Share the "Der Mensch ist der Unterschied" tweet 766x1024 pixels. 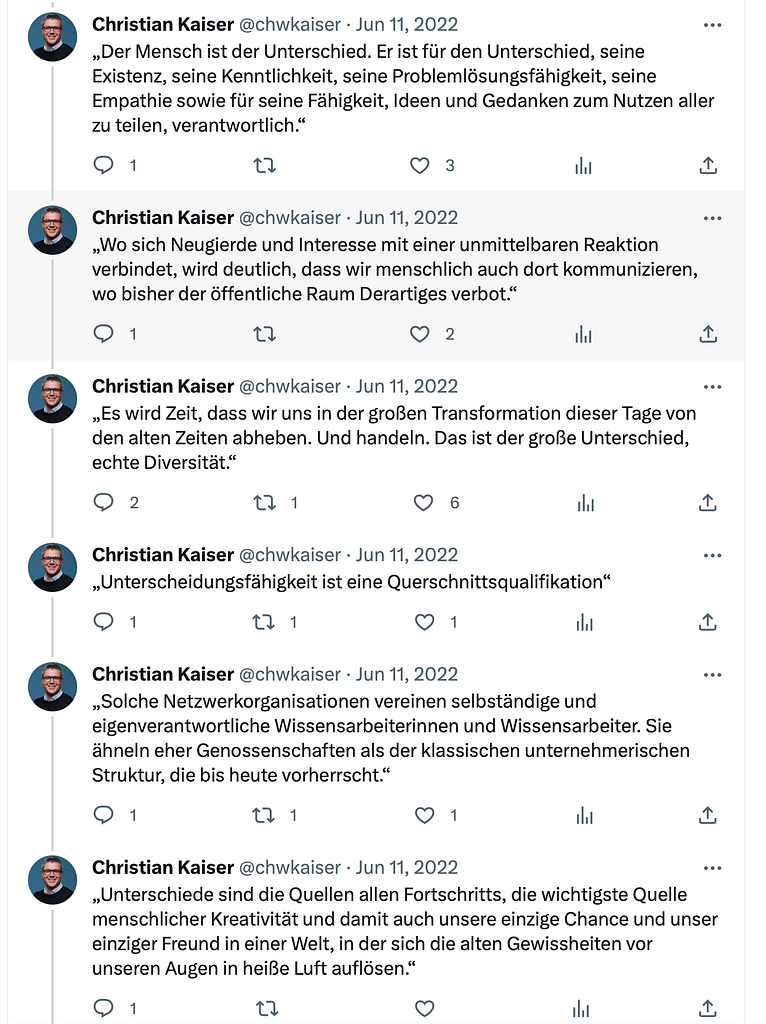click(x=708, y=166)
